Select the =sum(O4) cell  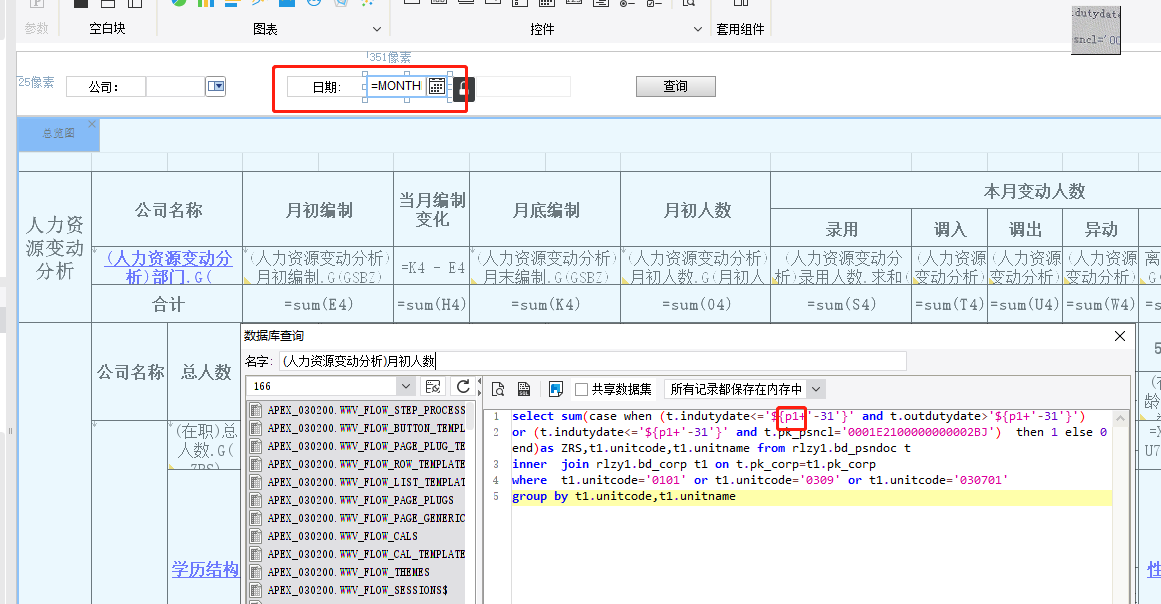pyautogui.click(x=696, y=304)
